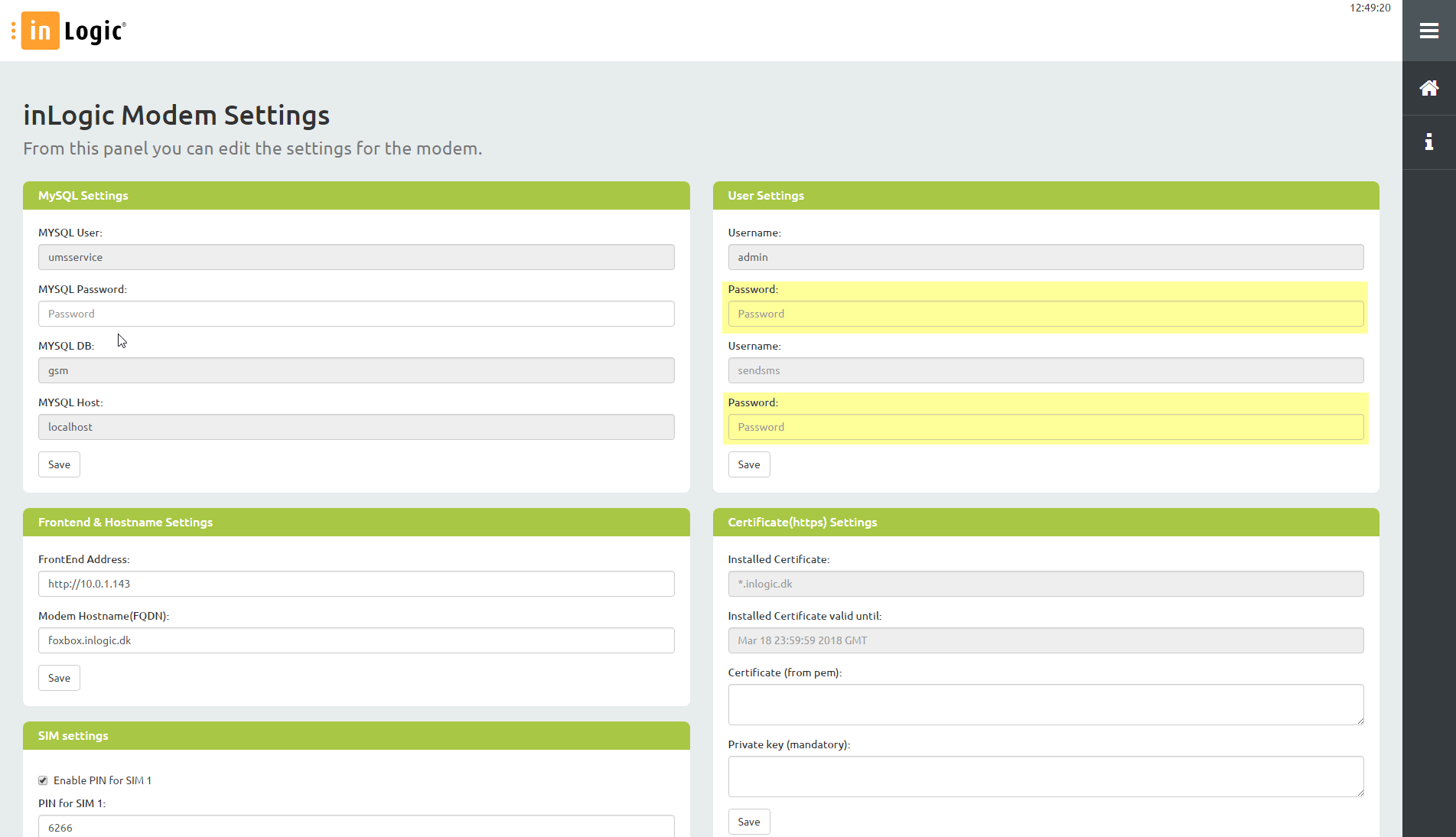Click the inLogic logo

click(74, 31)
